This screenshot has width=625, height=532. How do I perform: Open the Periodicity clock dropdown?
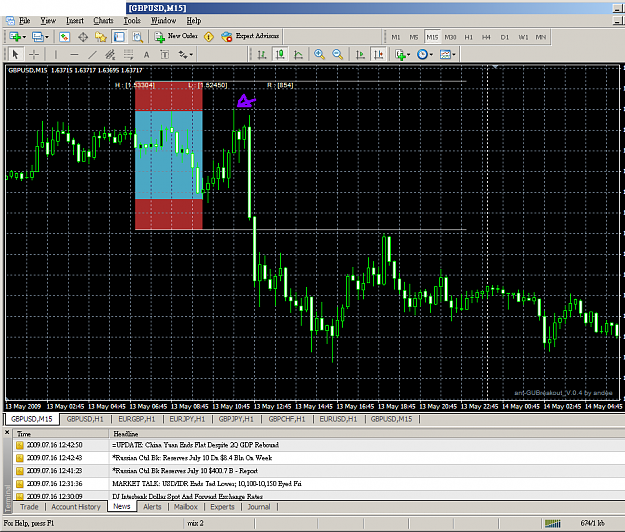(425, 55)
